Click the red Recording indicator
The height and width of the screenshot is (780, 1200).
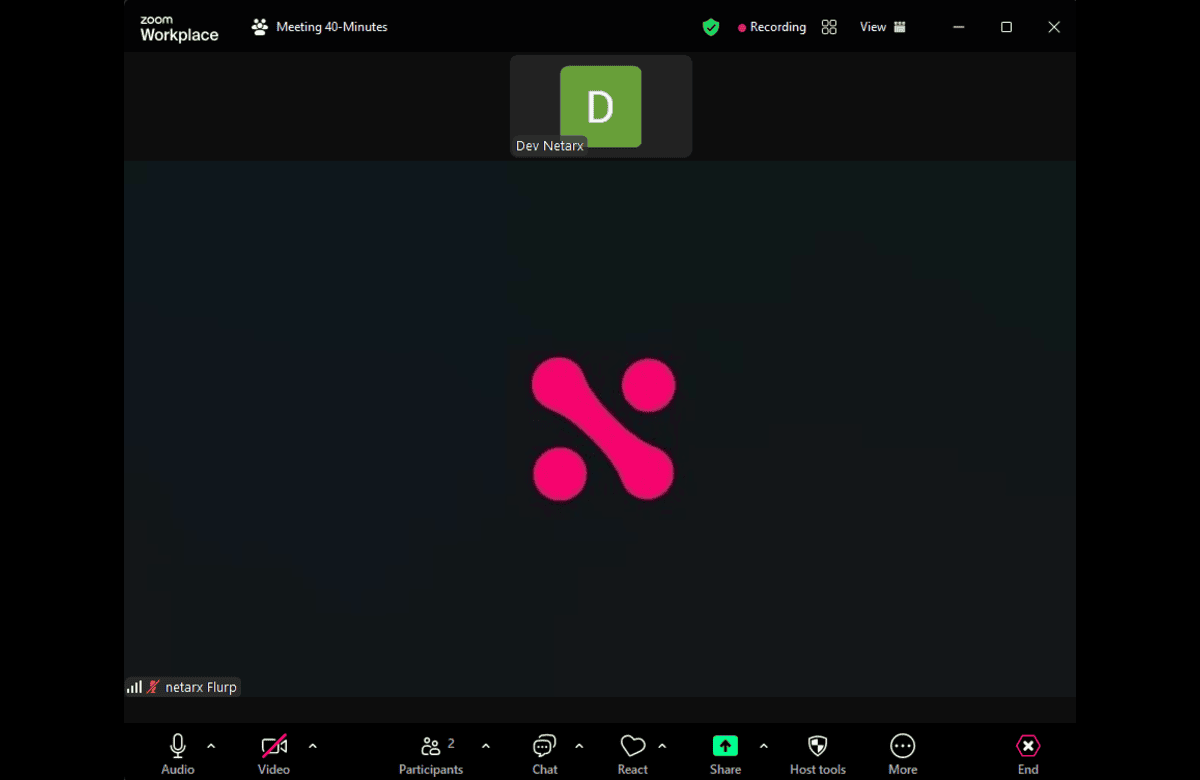(771, 27)
